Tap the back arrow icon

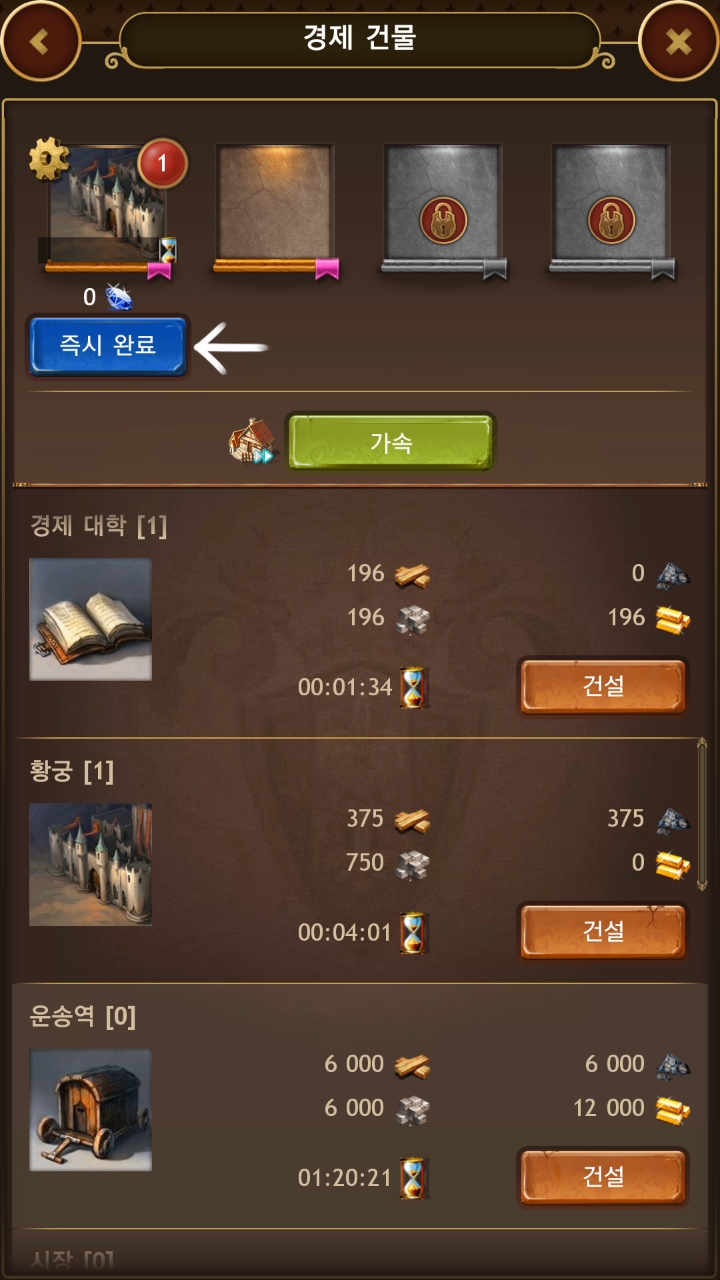(x=41, y=41)
